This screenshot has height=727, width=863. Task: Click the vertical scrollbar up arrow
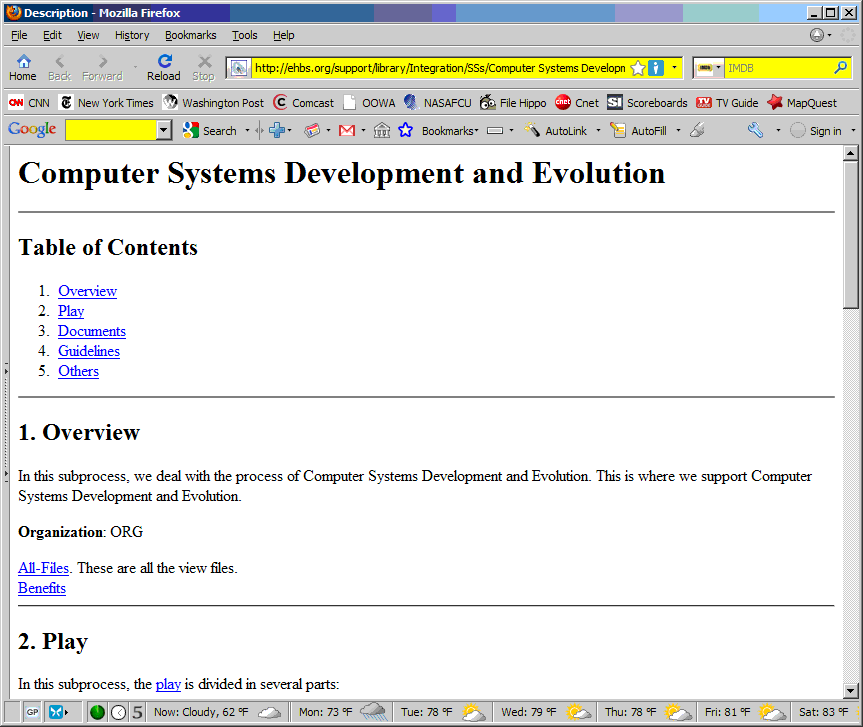click(x=850, y=153)
